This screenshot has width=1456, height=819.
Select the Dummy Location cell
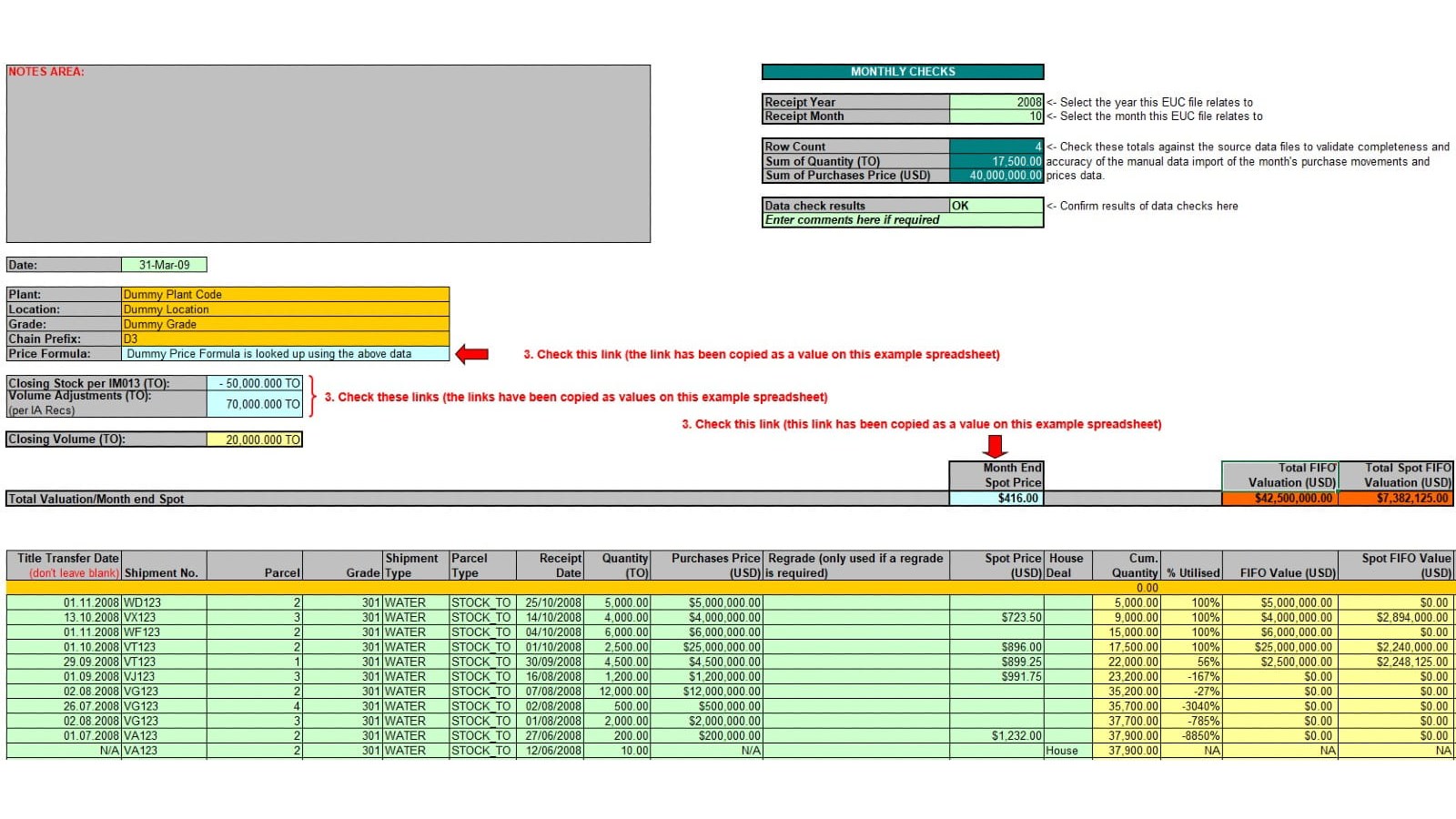pyautogui.click(x=285, y=309)
